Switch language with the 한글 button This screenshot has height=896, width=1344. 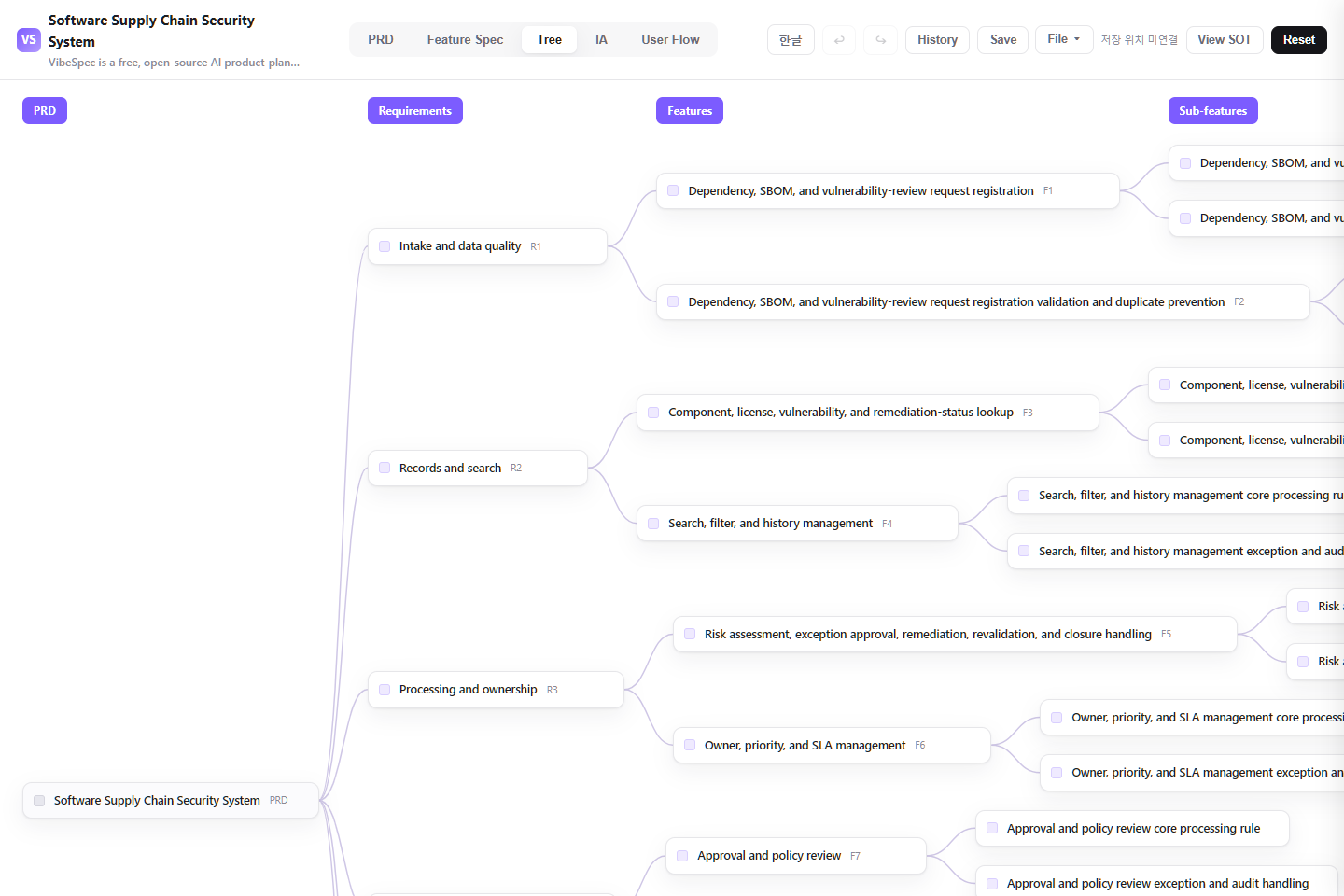[791, 40]
